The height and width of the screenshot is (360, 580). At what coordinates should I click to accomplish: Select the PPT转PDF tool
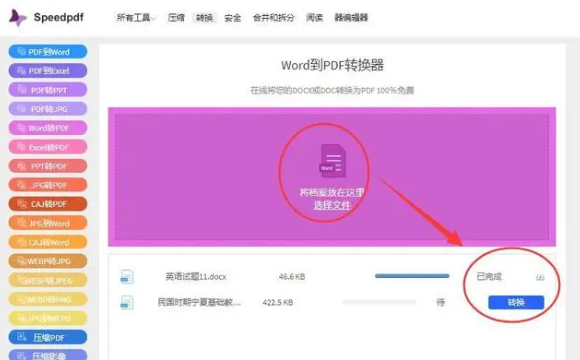click(48, 166)
